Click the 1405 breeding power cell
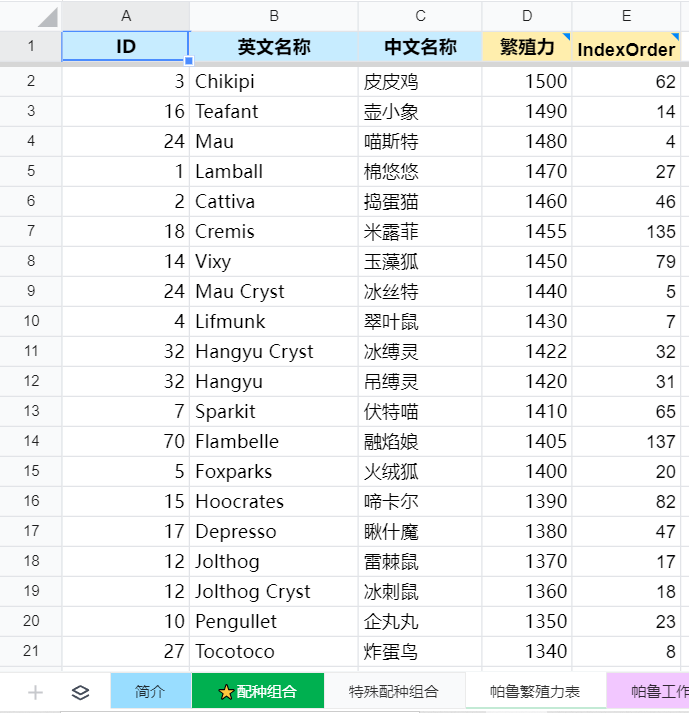The height and width of the screenshot is (713, 689). (x=527, y=442)
